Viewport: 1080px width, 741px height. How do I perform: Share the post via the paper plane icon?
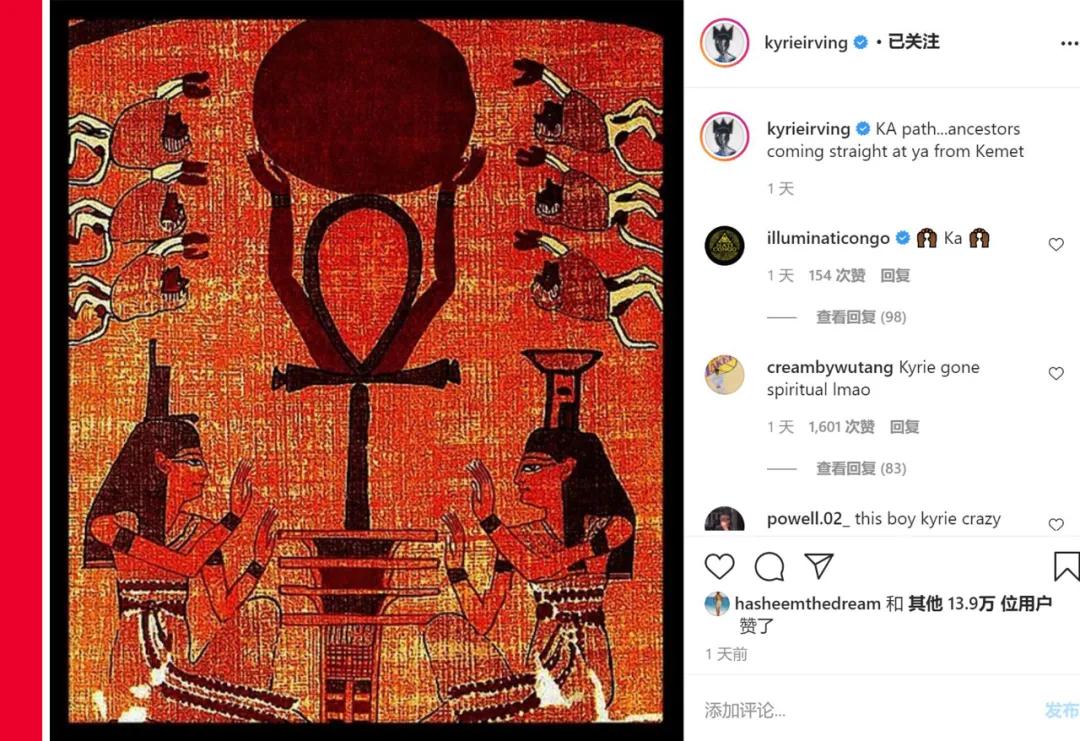point(819,566)
